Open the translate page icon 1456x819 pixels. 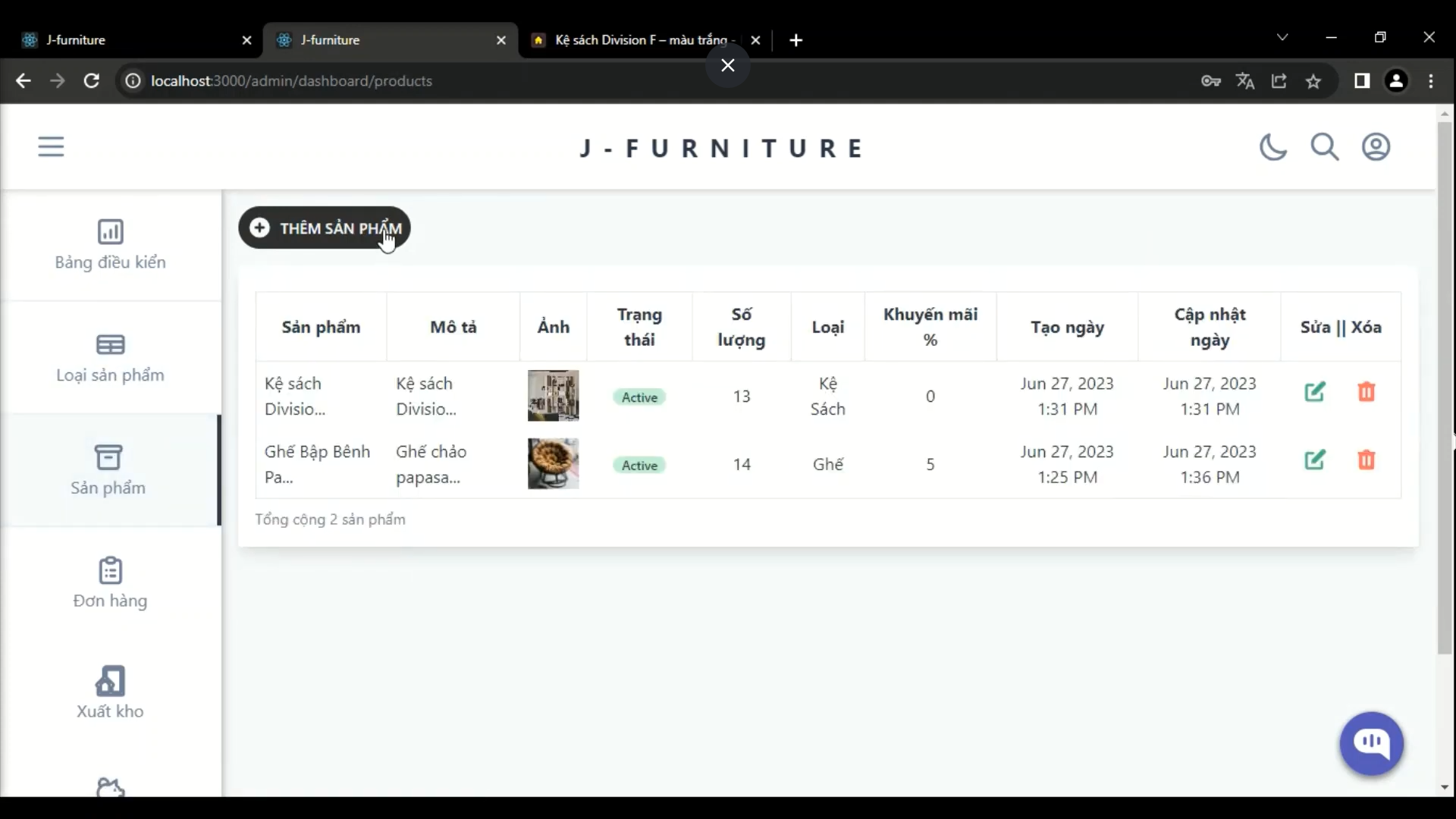(x=1245, y=81)
